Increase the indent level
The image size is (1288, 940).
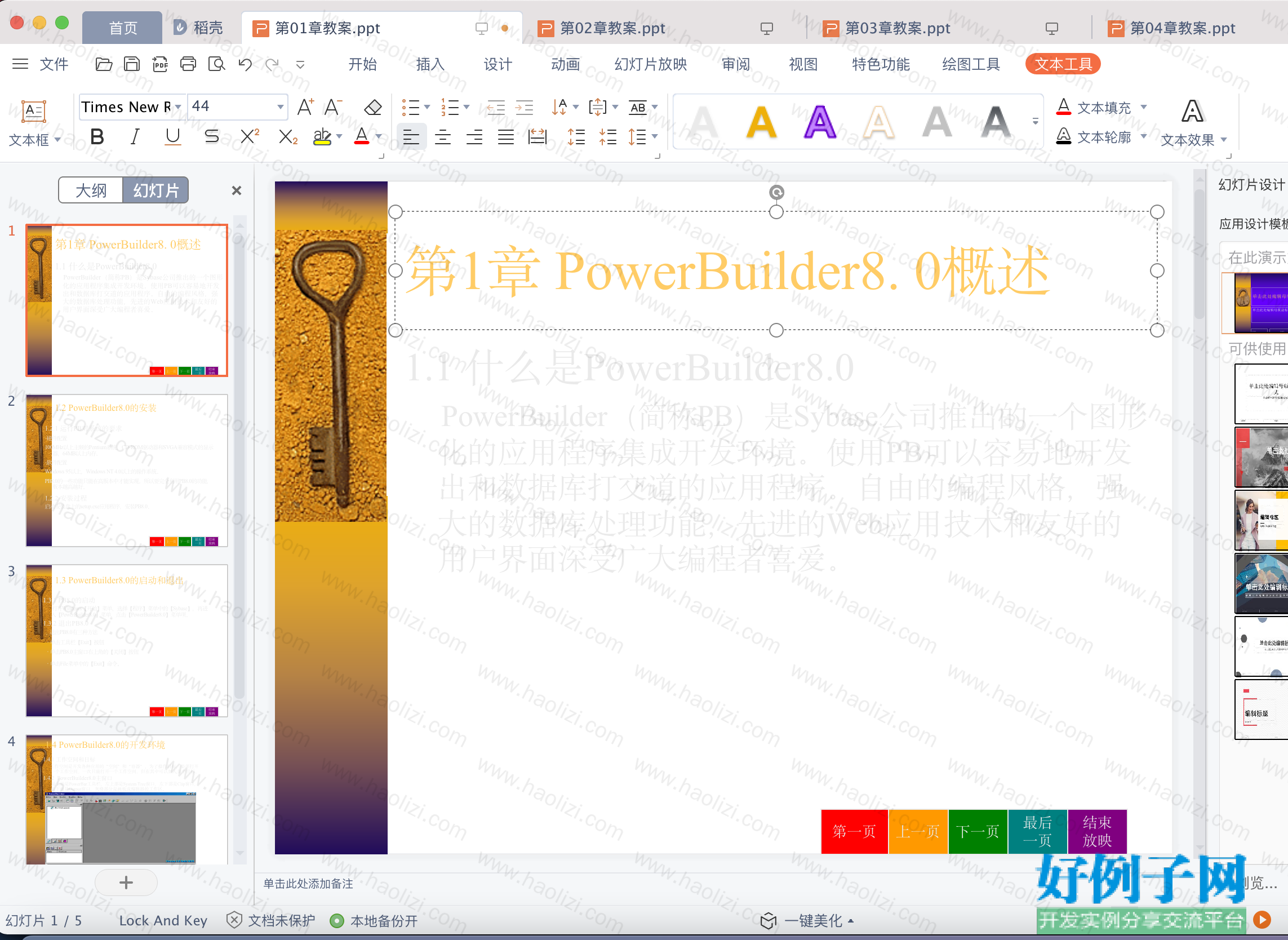tap(524, 107)
